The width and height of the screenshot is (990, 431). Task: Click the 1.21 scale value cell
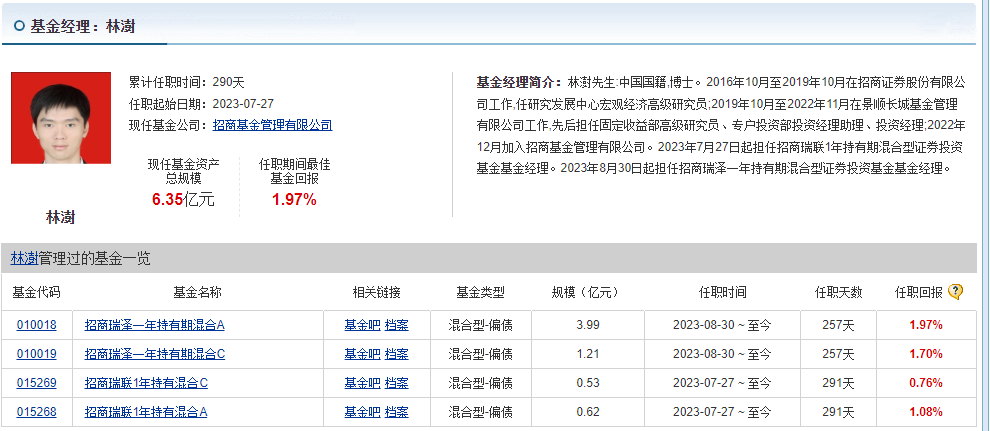(x=588, y=355)
